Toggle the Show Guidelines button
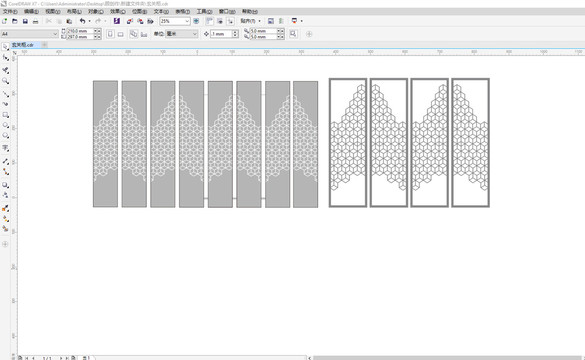This screenshot has height=360, width=585. (231, 21)
